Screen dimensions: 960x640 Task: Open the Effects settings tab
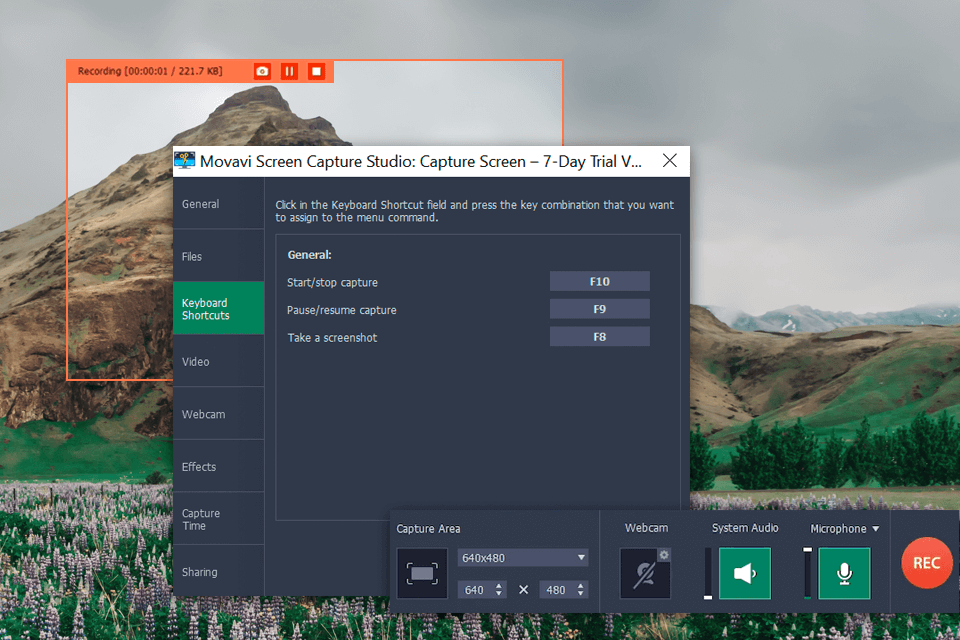219,467
